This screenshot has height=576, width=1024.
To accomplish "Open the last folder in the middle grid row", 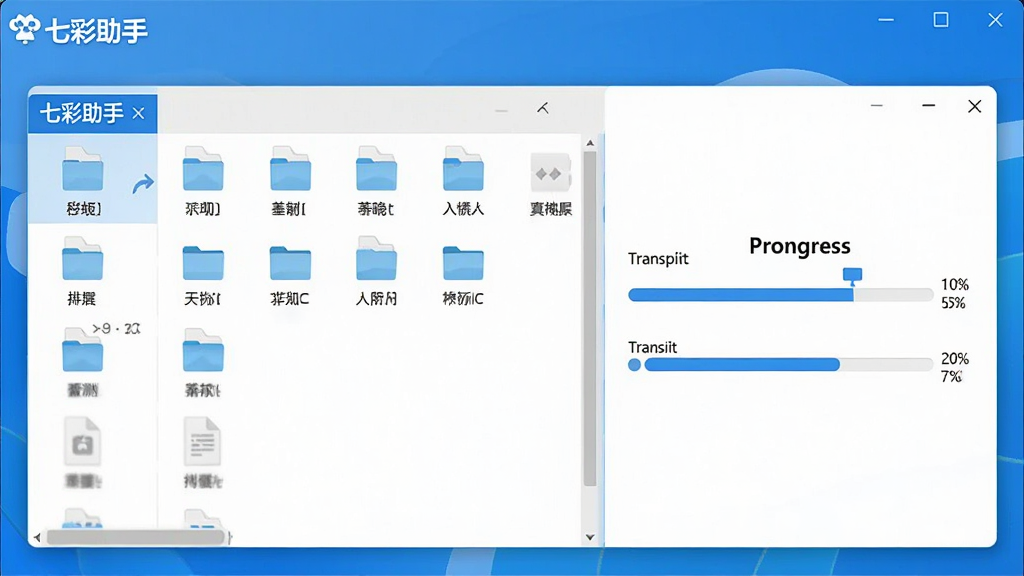I will click(x=463, y=263).
